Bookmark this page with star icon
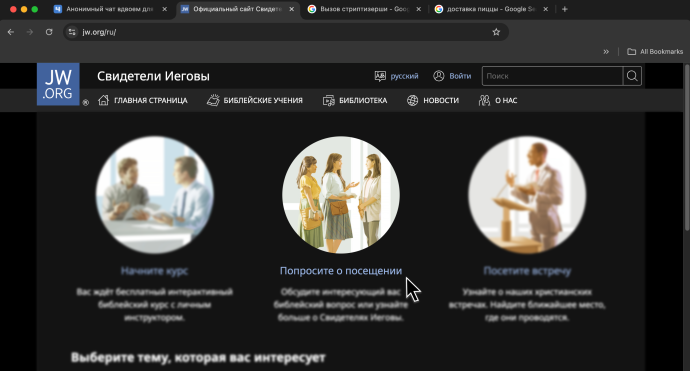Image resolution: width=690 pixels, height=371 pixels. click(496, 32)
